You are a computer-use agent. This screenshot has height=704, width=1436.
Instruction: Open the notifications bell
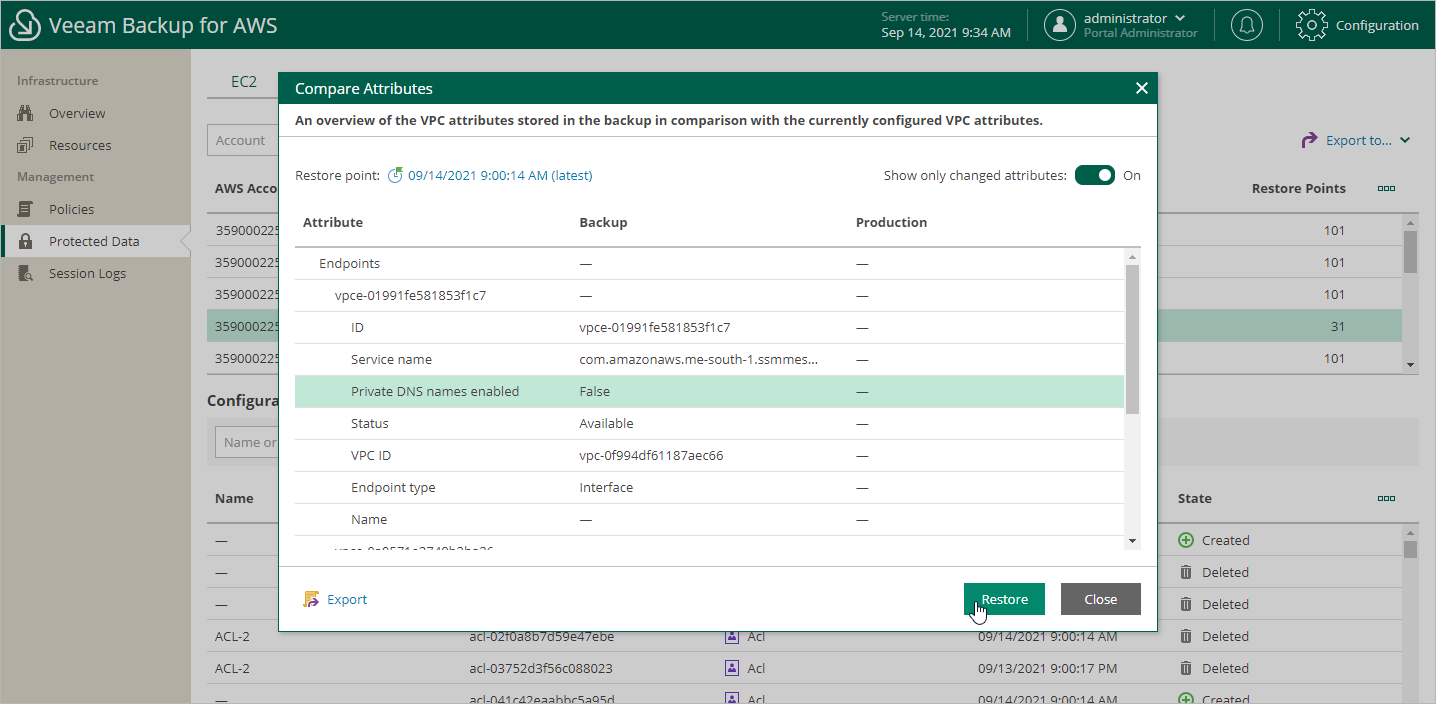tap(1246, 24)
